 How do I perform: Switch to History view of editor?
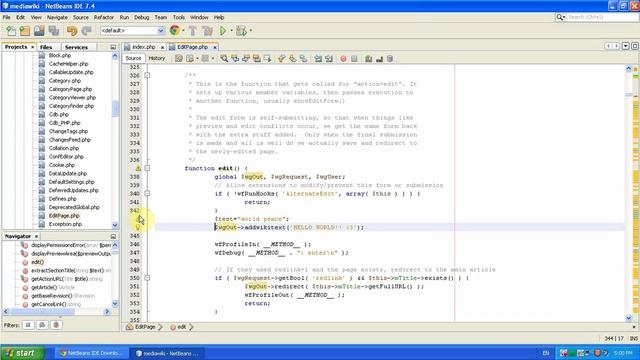157,58
